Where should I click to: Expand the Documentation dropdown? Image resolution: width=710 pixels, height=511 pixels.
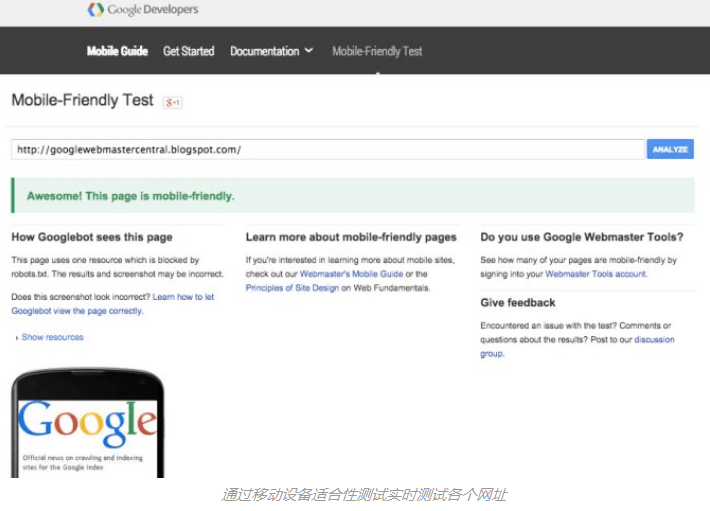271,51
